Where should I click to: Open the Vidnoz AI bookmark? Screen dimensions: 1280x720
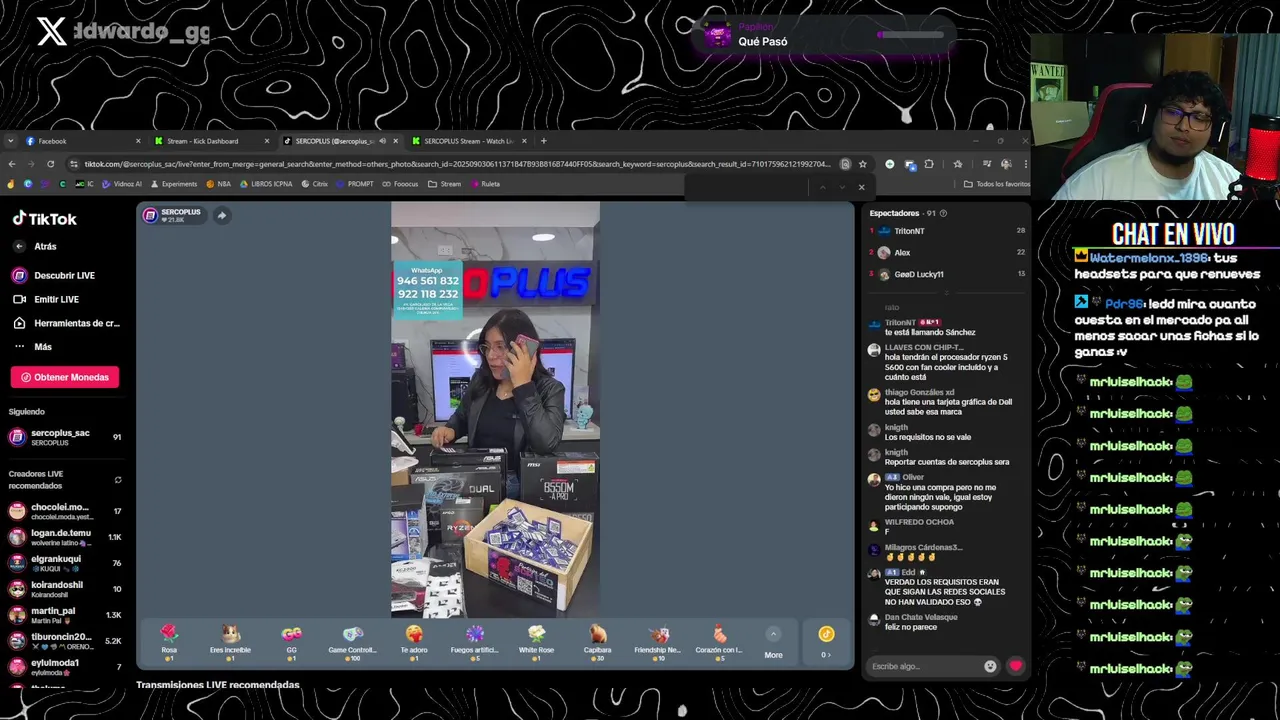(x=121, y=184)
